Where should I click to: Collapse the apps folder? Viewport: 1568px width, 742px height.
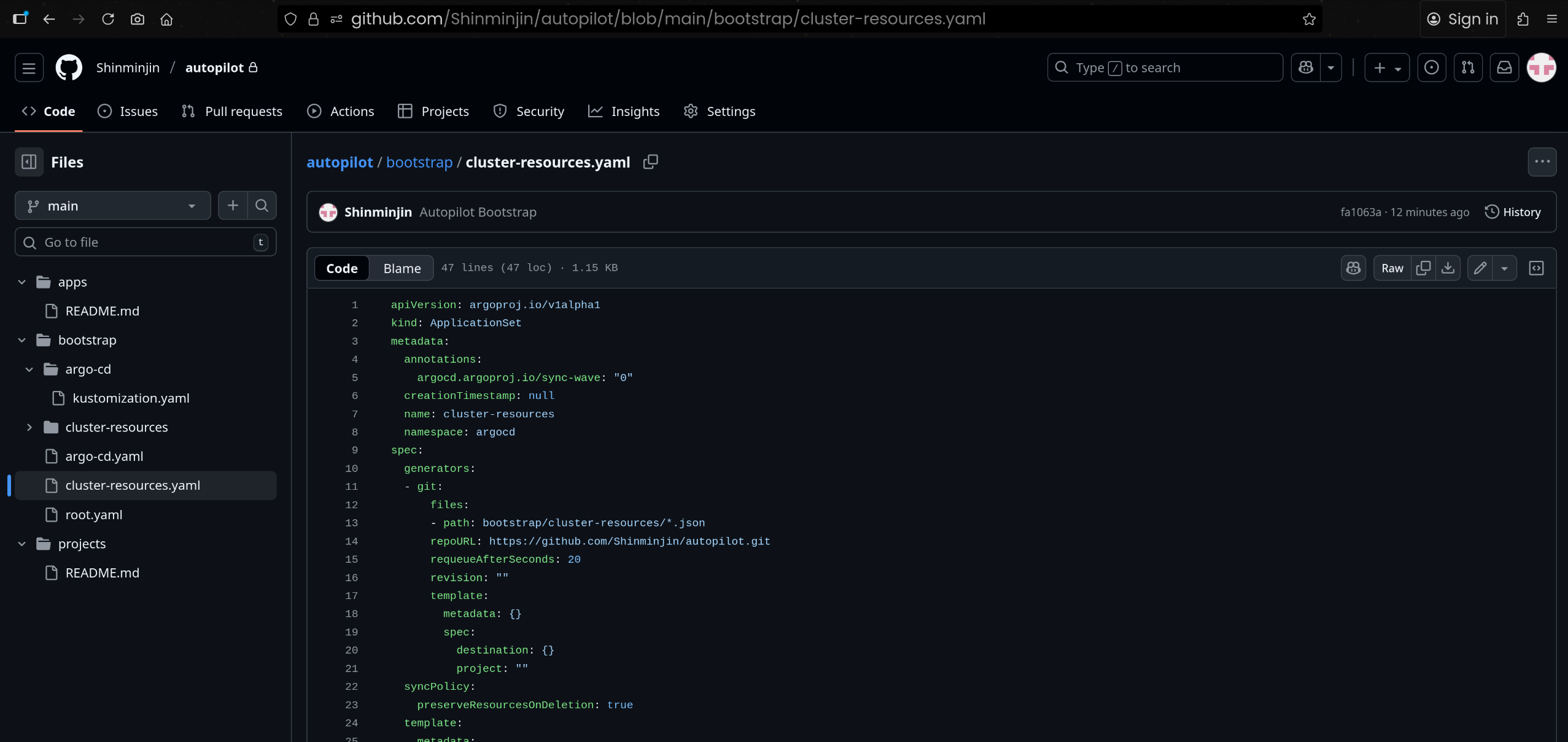(x=22, y=282)
